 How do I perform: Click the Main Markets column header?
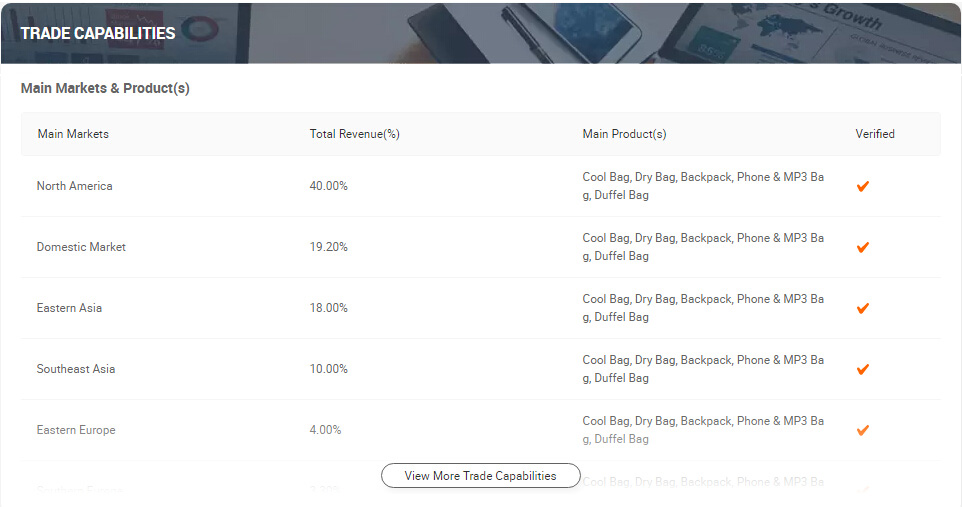pos(73,134)
